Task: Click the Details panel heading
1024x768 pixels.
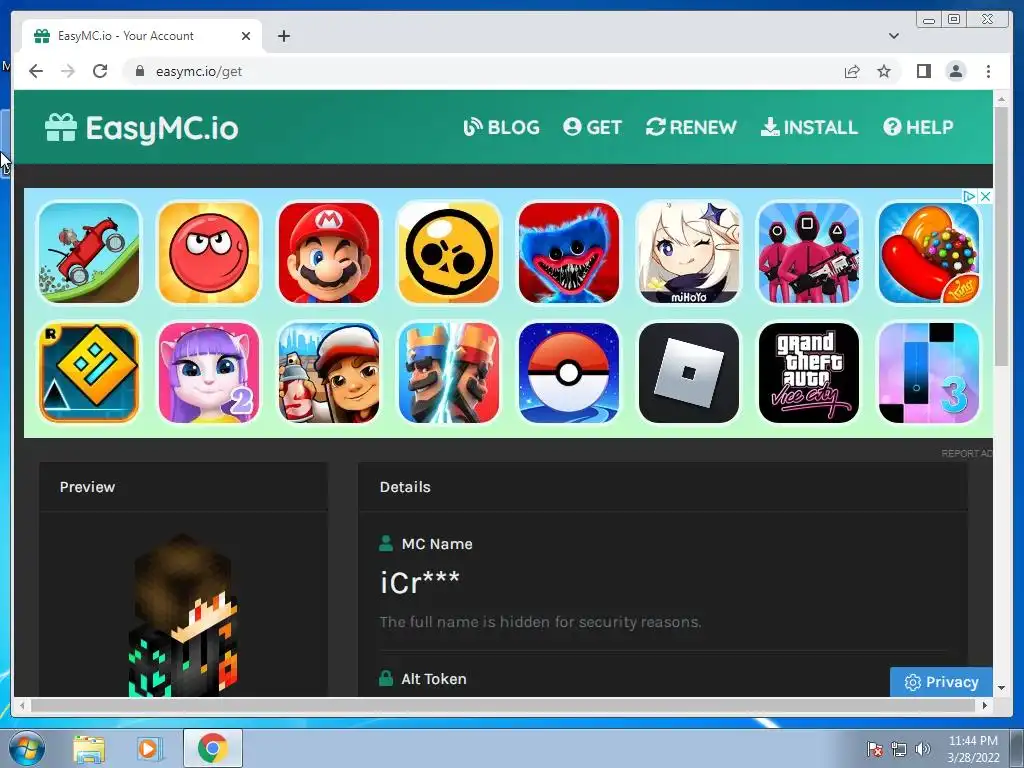Action: click(x=405, y=487)
